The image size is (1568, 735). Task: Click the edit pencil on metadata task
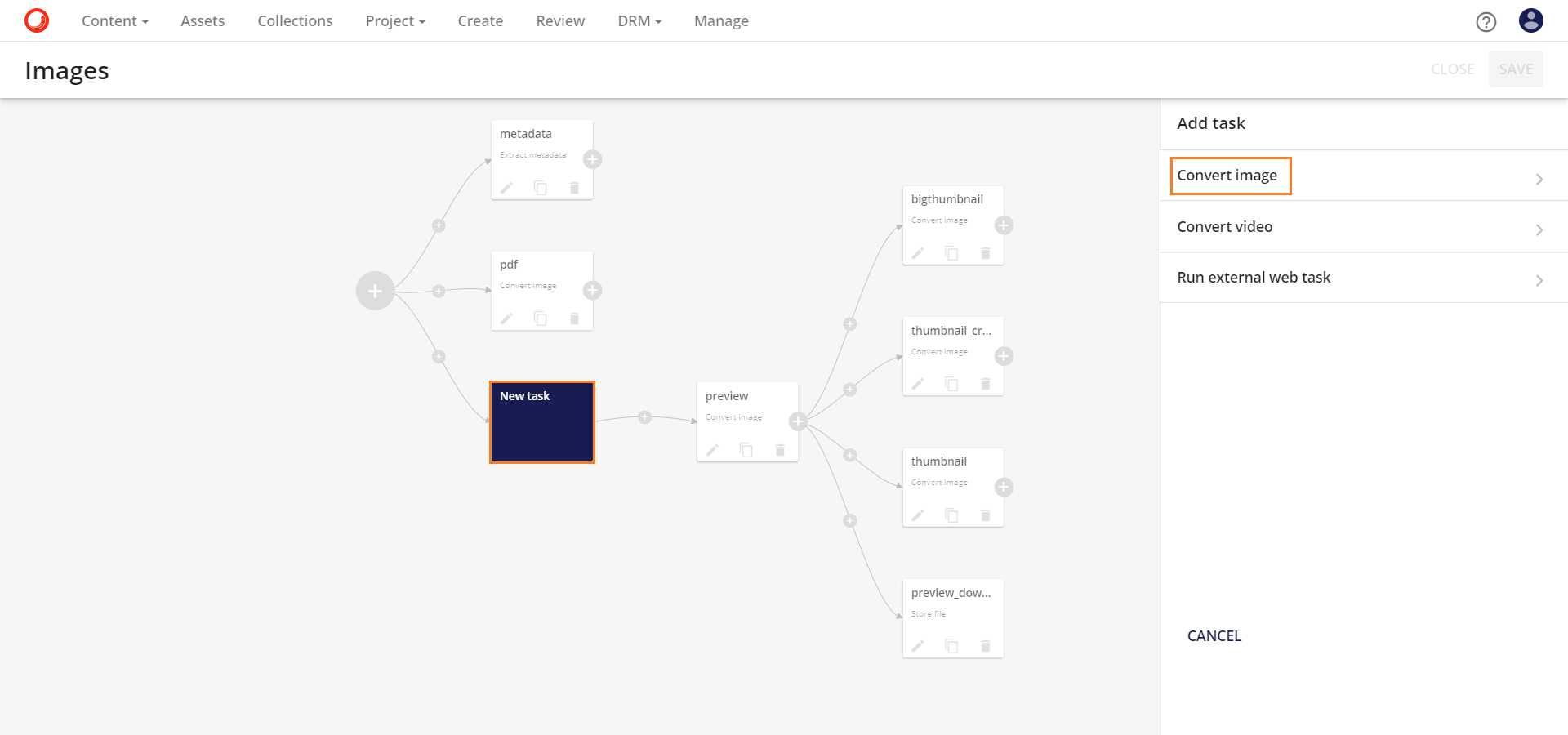pyautogui.click(x=506, y=188)
